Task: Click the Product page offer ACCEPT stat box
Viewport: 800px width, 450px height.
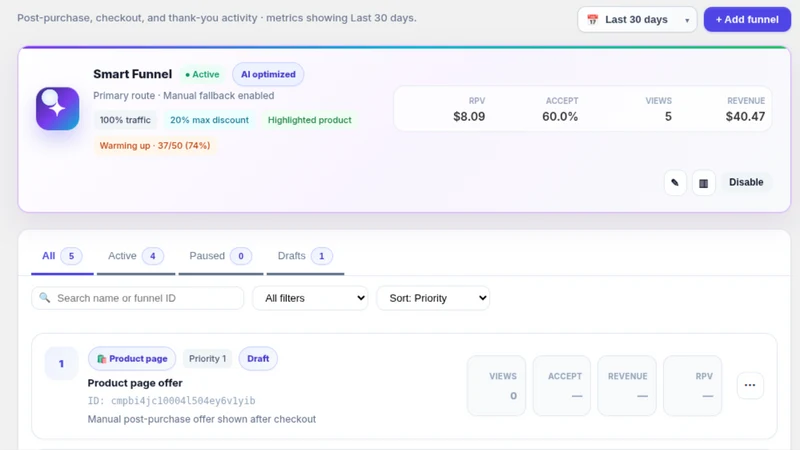Action: [x=562, y=386]
